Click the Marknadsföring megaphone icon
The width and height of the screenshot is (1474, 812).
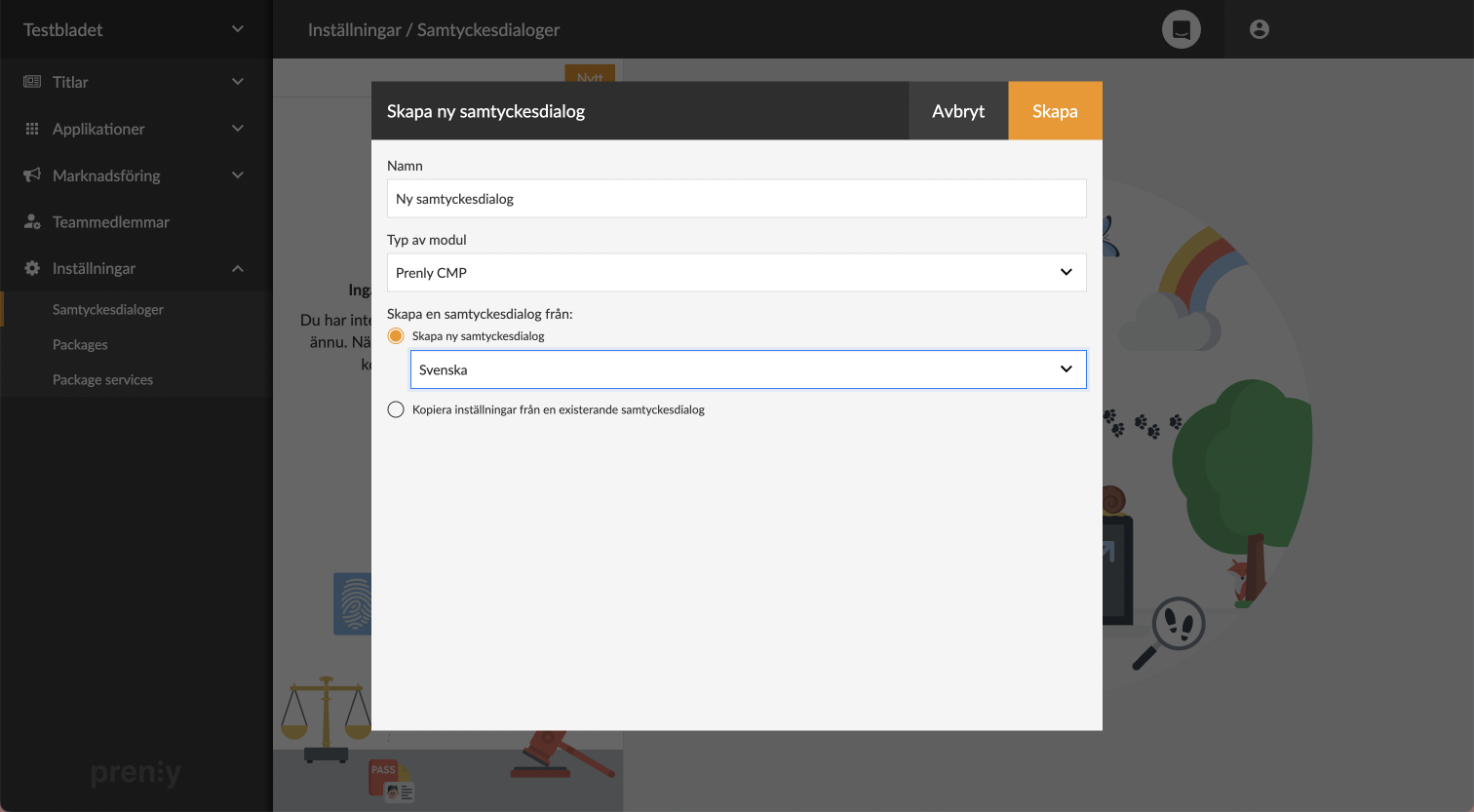click(32, 175)
